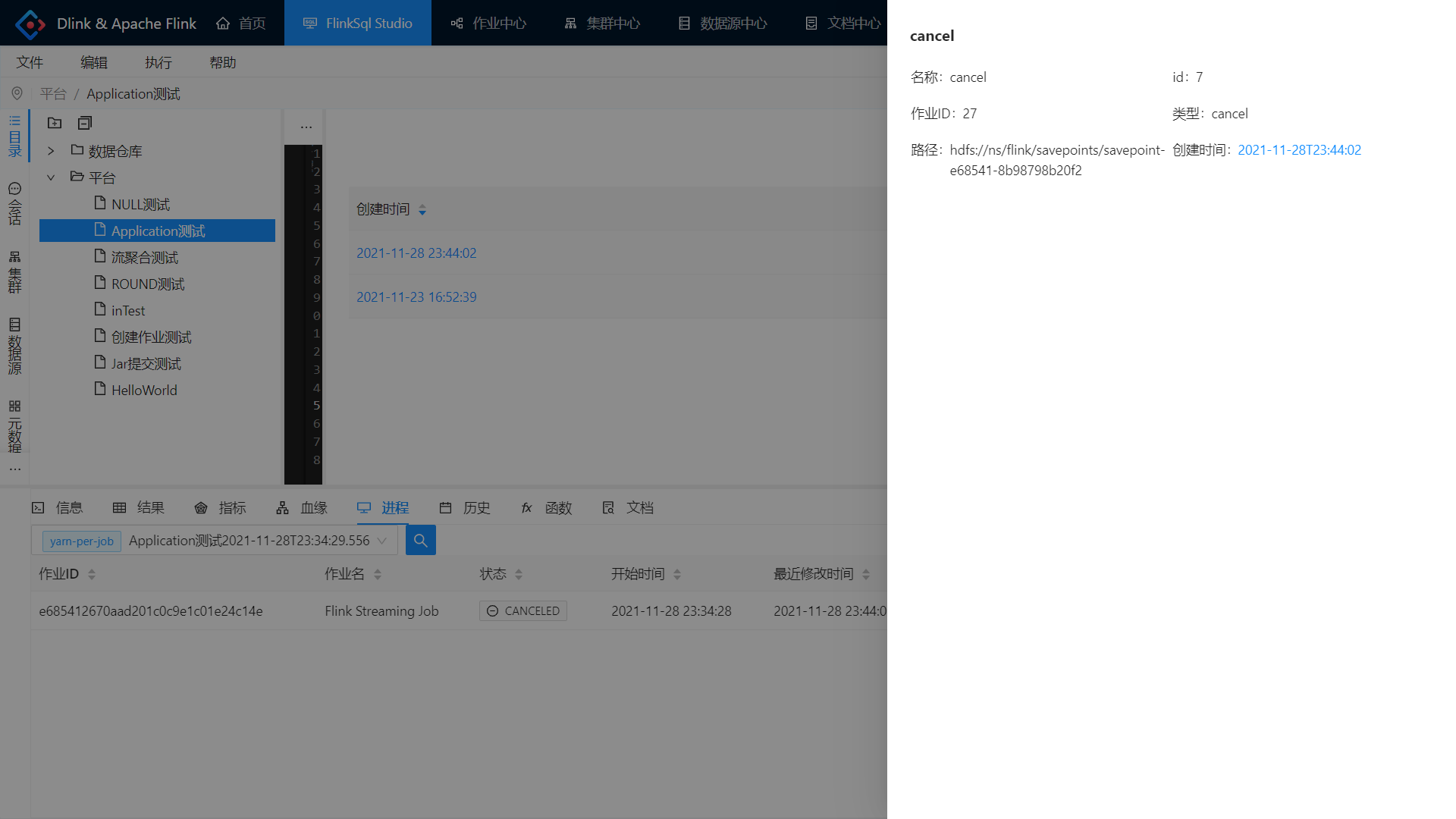Select the HelloWorld file in tree
The height and width of the screenshot is (819, 1456).
(x=144, y=391)
